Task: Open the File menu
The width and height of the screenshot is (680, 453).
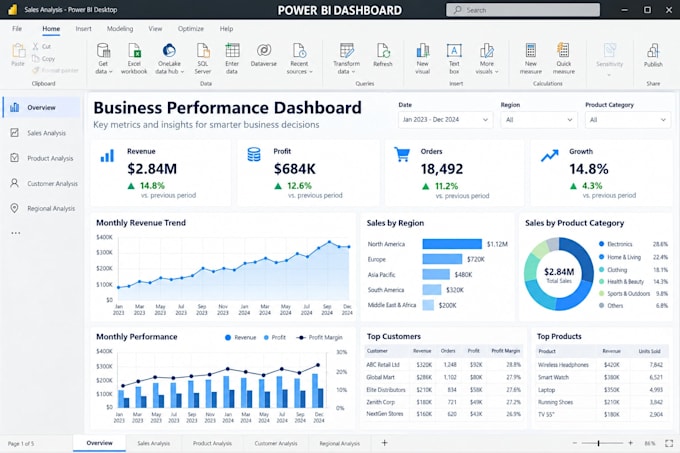Action: 17,29
